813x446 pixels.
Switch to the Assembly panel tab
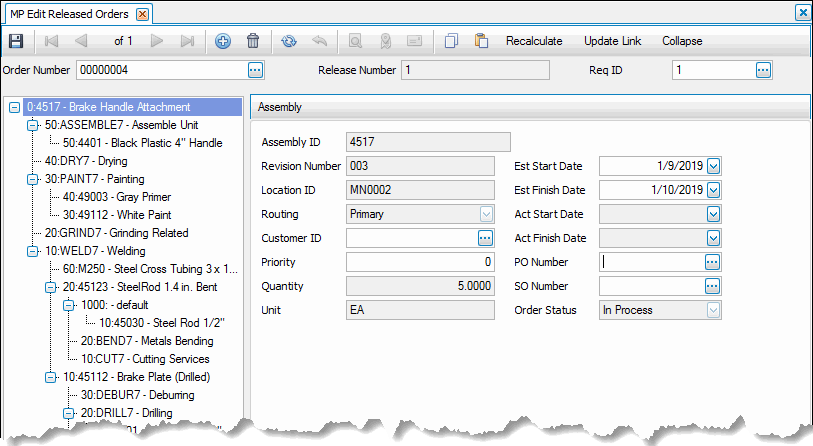click(280, 106)
